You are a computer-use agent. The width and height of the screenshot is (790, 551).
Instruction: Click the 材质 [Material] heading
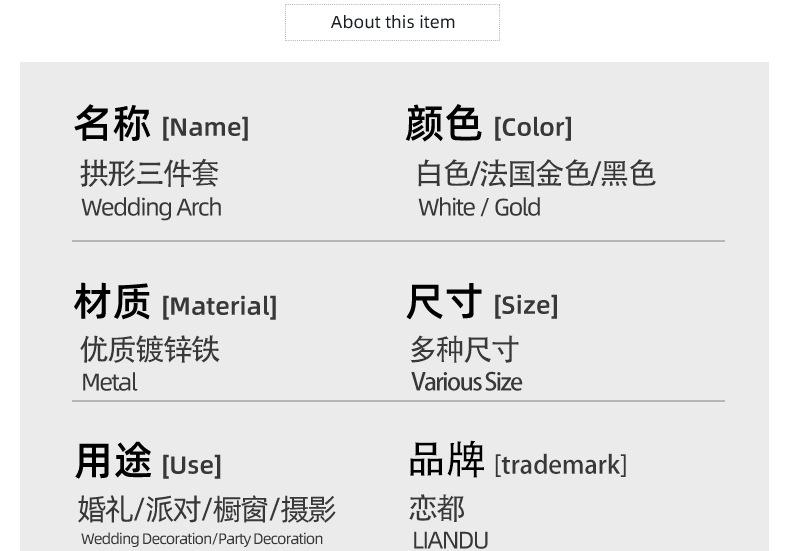coord(175,303)
